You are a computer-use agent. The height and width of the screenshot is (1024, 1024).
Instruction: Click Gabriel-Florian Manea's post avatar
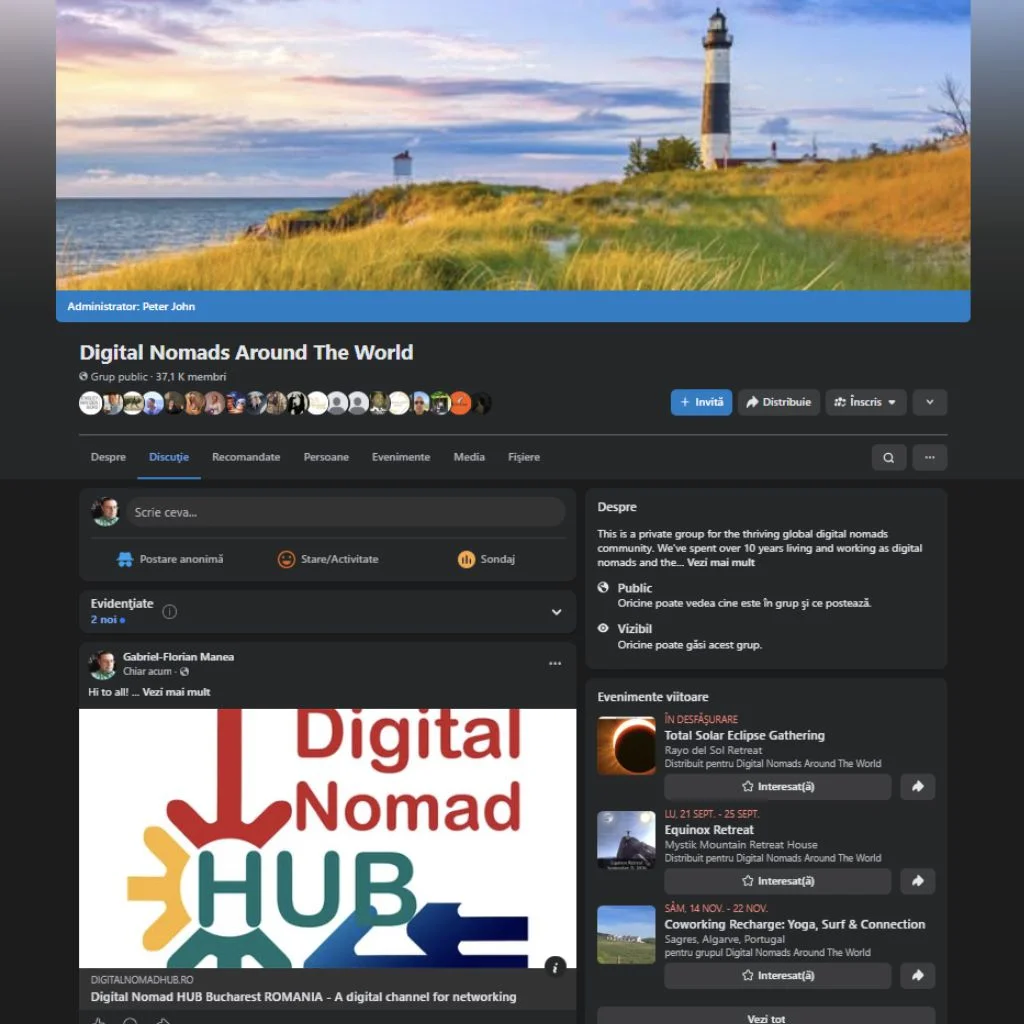pyautogui.click(x=103, y=664)
